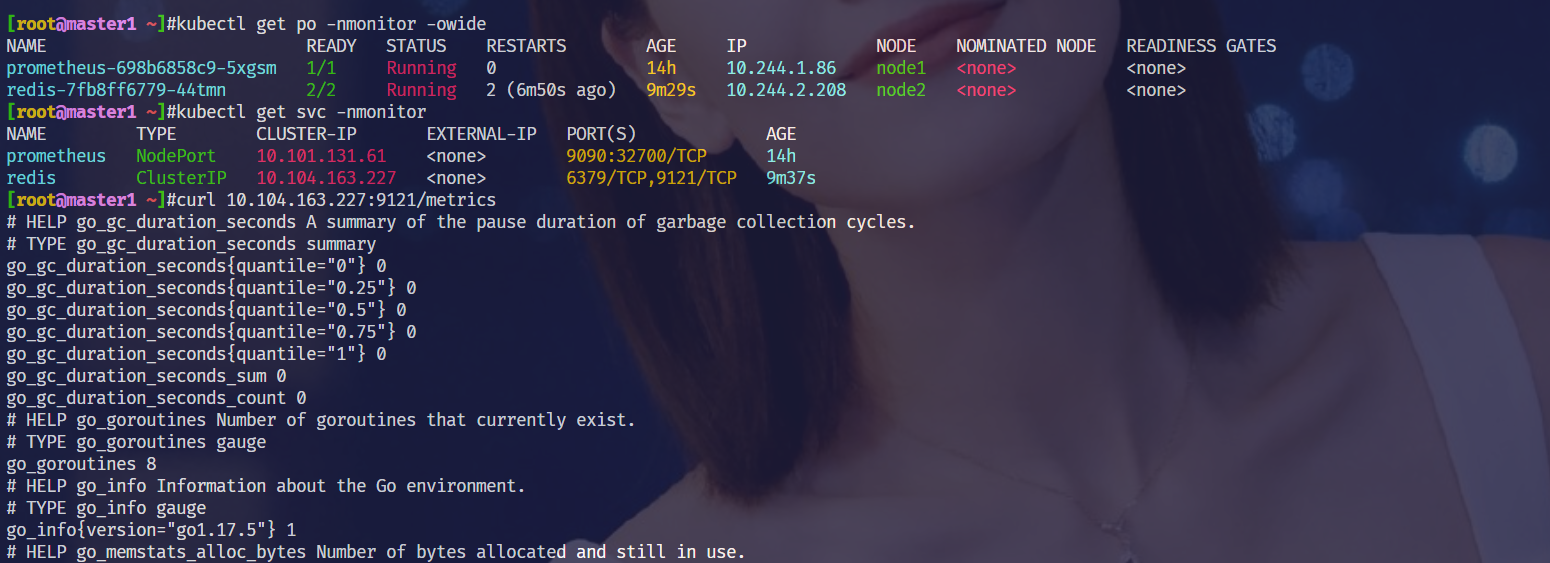Viewport: 1550px width, 563px height.
Task: Click the service AGE value 9m37s
Action: 791,178
